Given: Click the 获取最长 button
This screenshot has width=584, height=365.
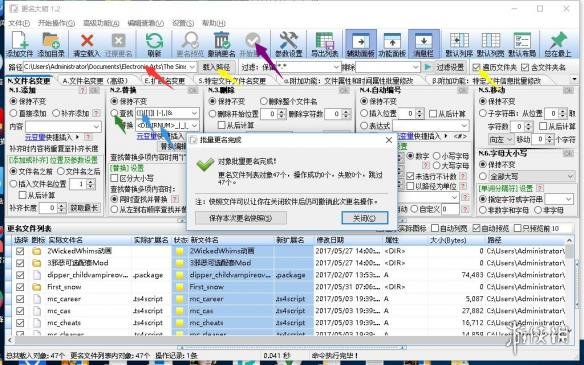Looking at the screenshot, I should click(84, 208).
